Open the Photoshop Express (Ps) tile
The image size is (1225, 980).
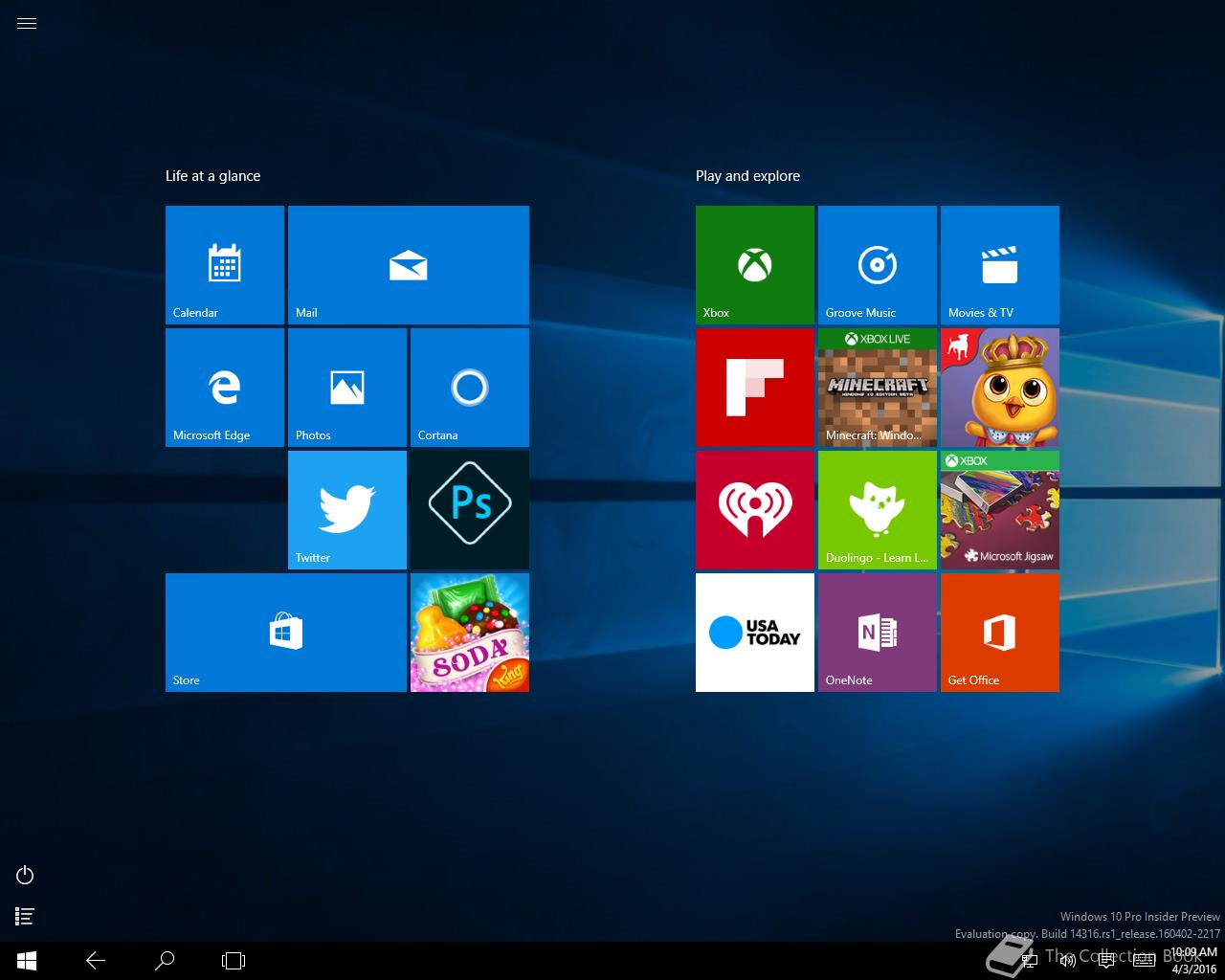pyautogui.click(x=470, y=510)
